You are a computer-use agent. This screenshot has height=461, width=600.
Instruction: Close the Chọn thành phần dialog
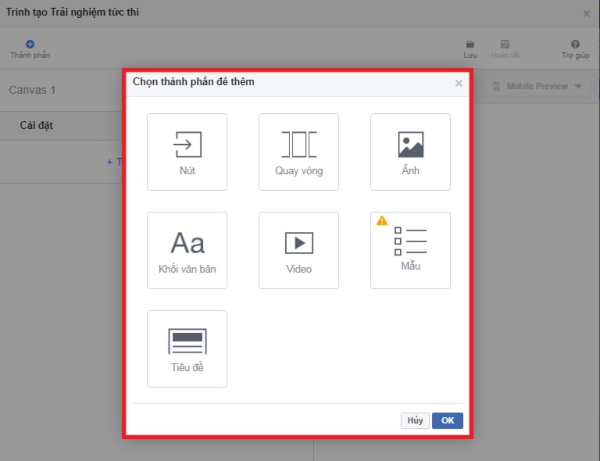pyautogui.click(x=459, y=83)
